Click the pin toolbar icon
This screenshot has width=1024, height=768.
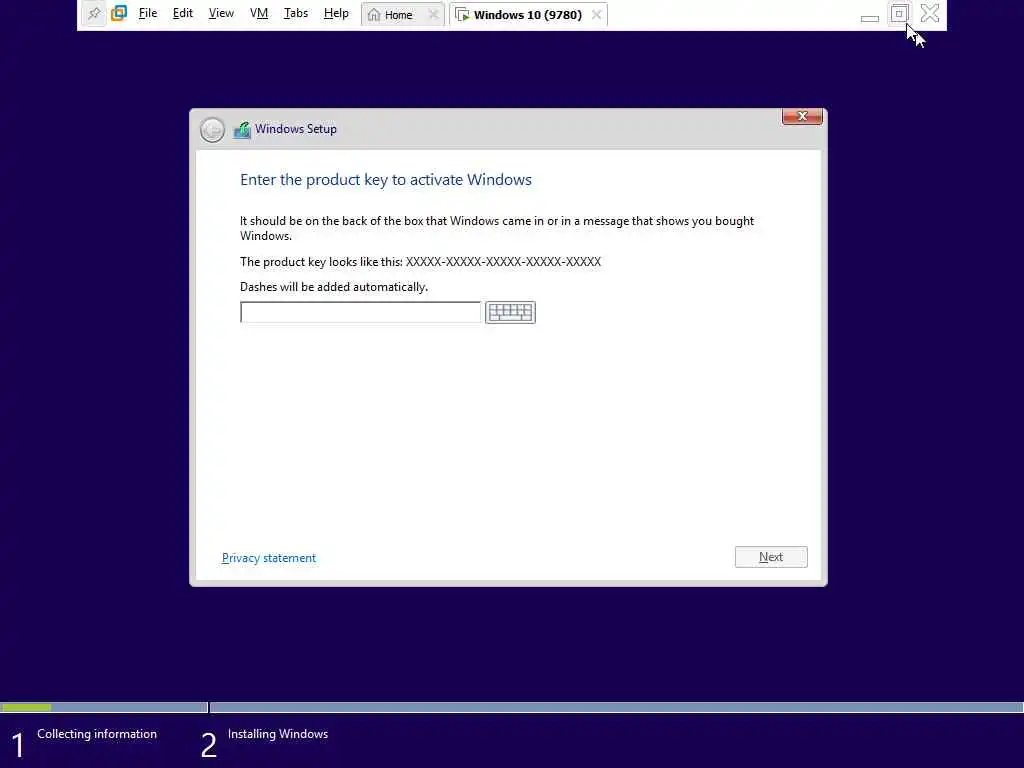[x=94, y=13]
